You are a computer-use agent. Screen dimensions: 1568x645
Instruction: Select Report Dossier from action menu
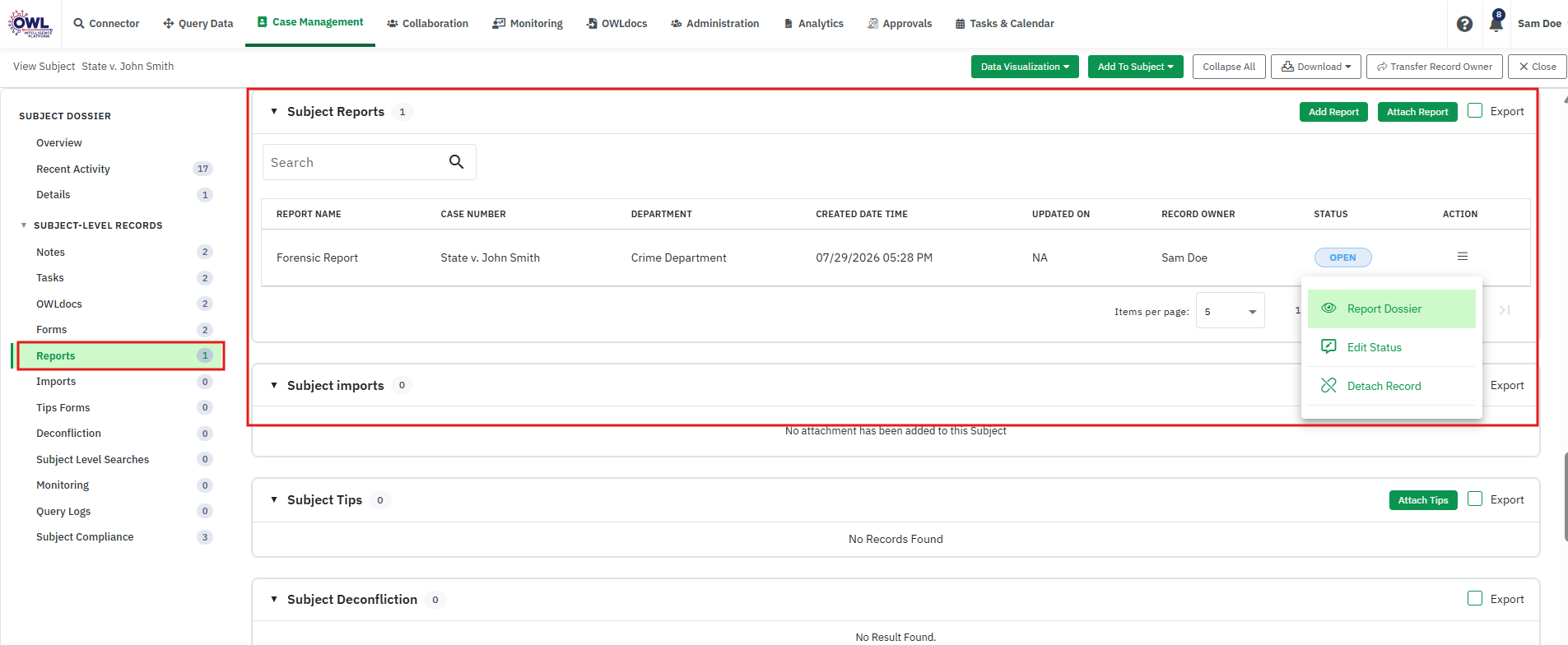tap(1392, 309)
